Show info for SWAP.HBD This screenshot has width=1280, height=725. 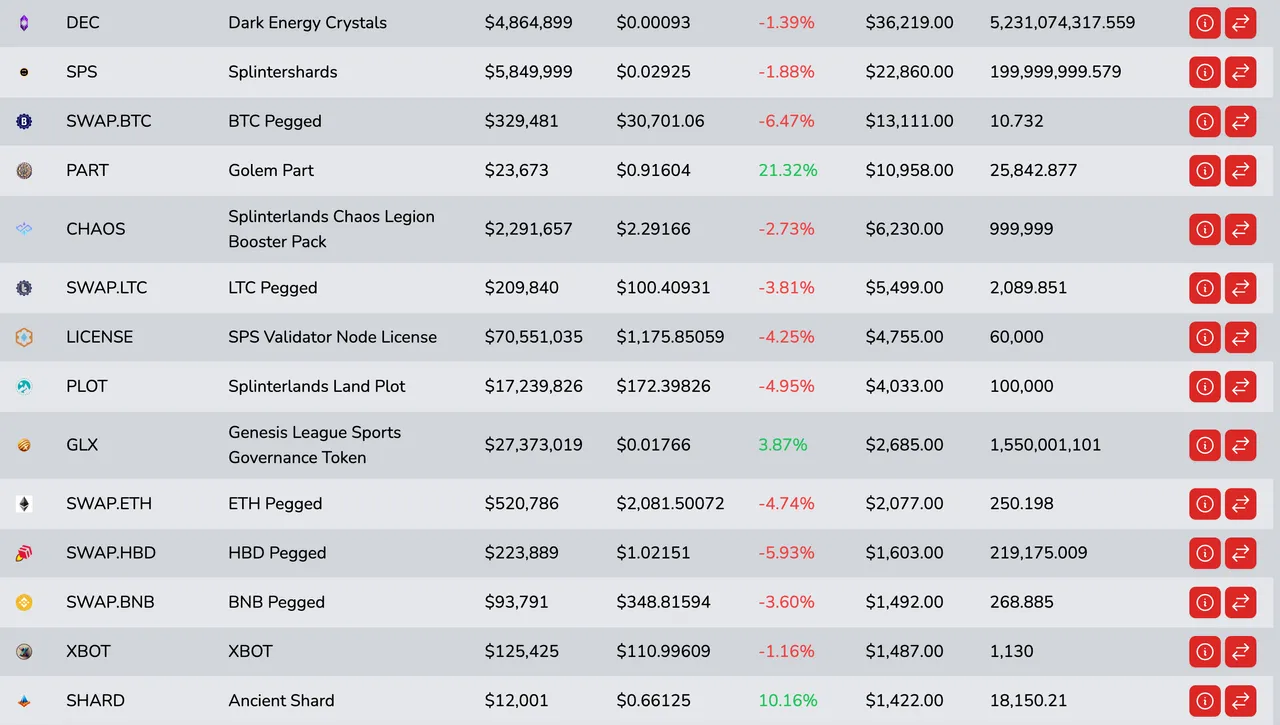click(1205, 553)
